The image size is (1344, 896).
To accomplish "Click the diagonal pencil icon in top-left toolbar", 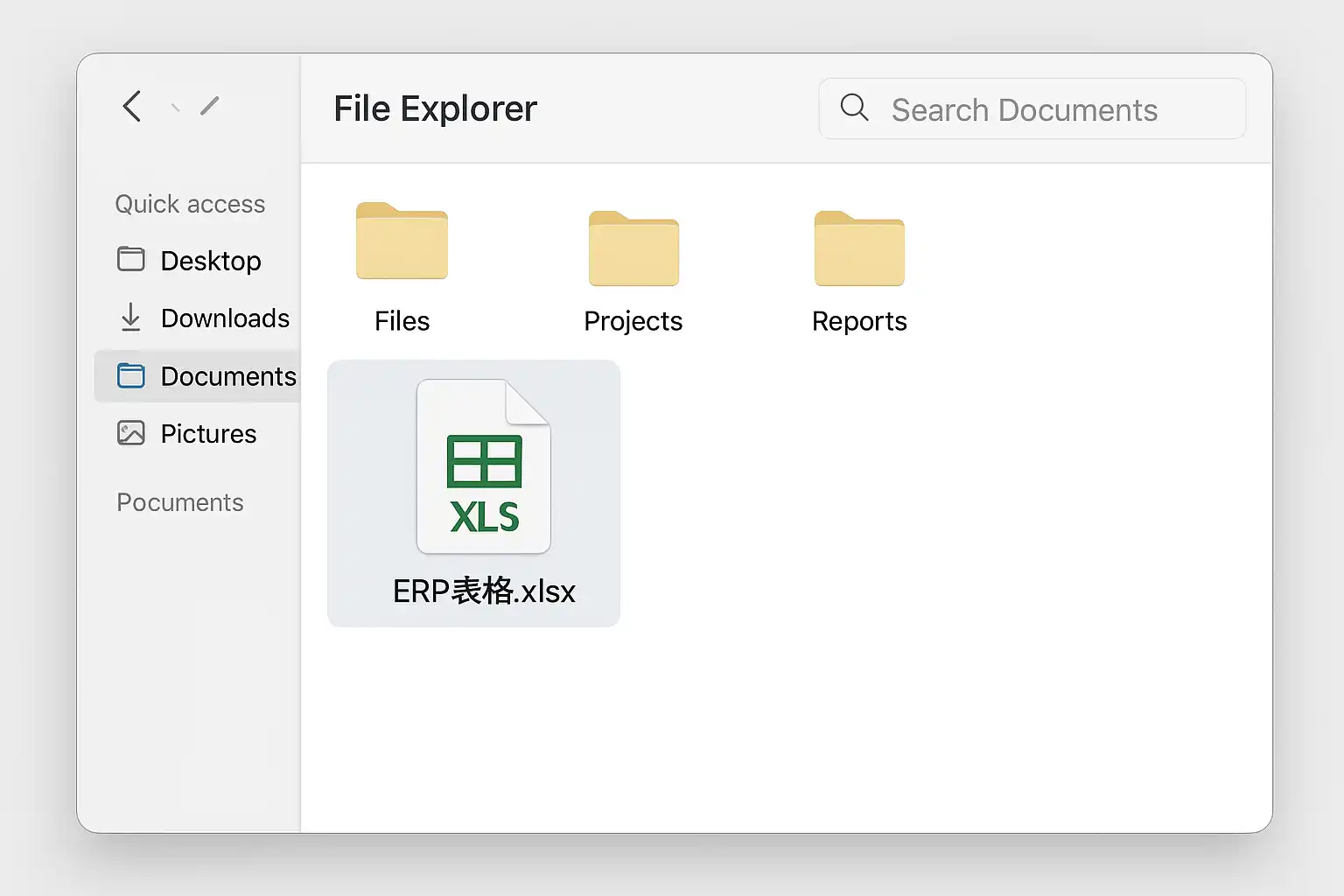I will (210, 106).
